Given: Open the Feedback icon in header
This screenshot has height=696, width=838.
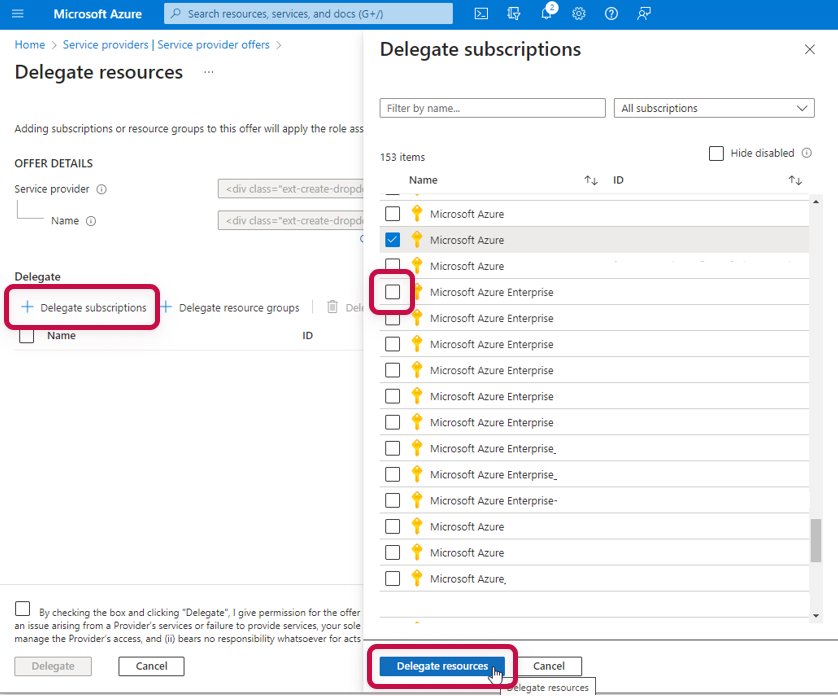Looking at the screenshot, I should click(x=644, y=14).
